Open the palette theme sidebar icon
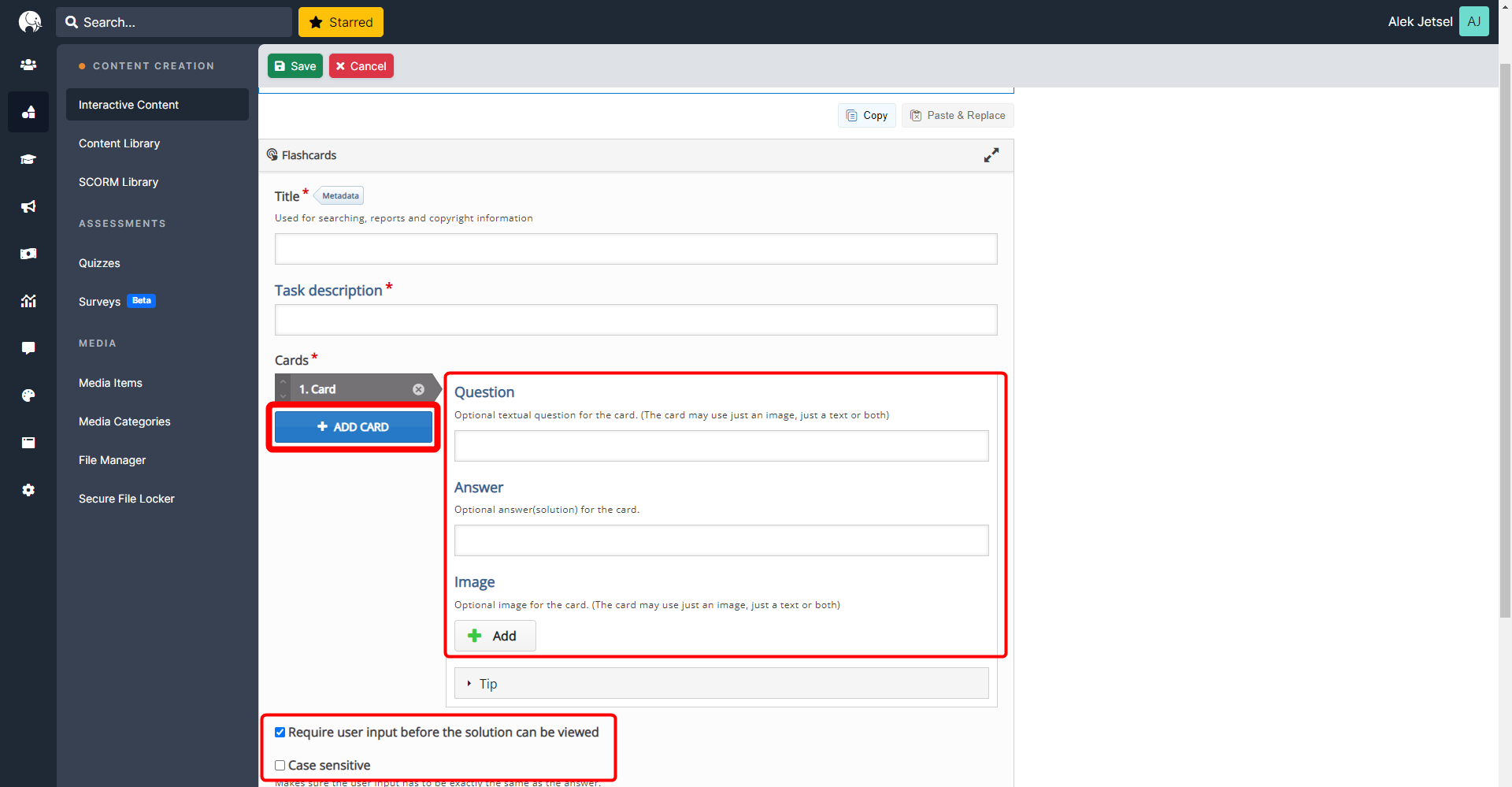The width and height of the screenshot is (1512, 787). [28, 395]
